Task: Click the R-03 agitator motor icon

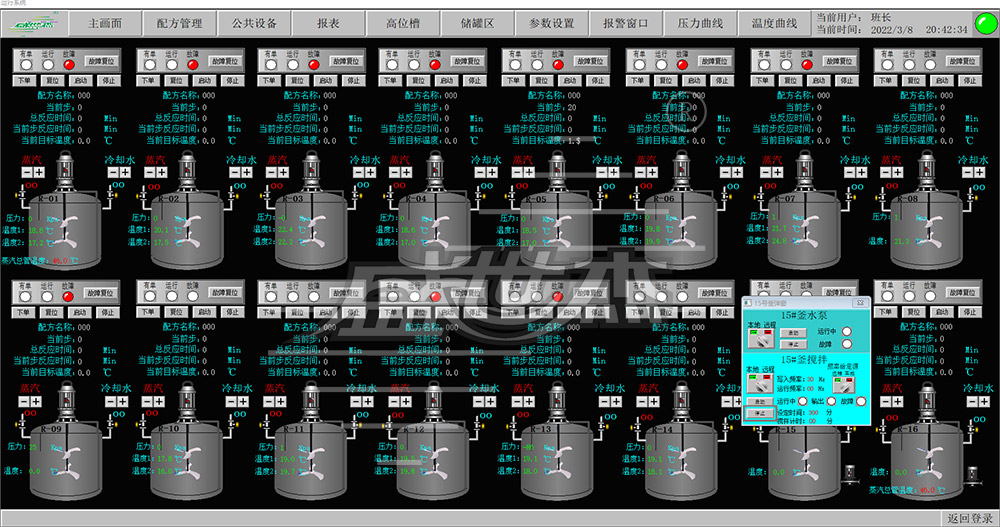Action: (310, 170)
